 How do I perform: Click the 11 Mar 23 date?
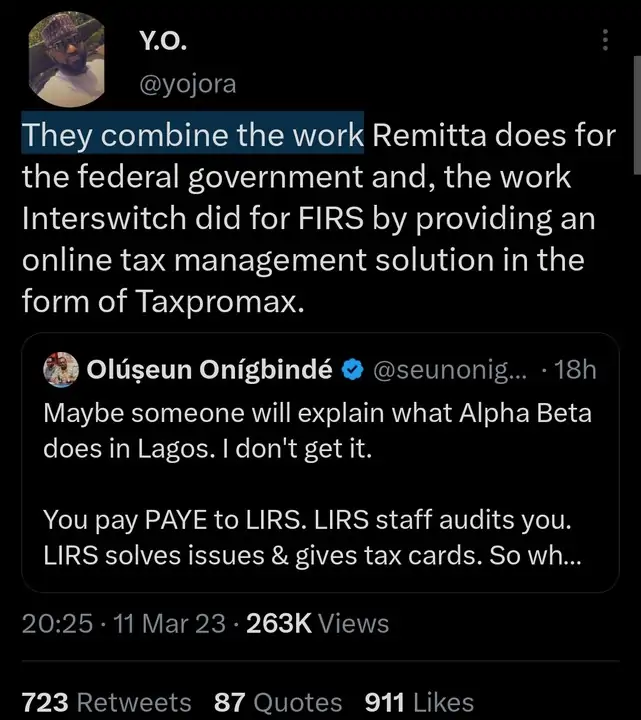pos(154,625)
